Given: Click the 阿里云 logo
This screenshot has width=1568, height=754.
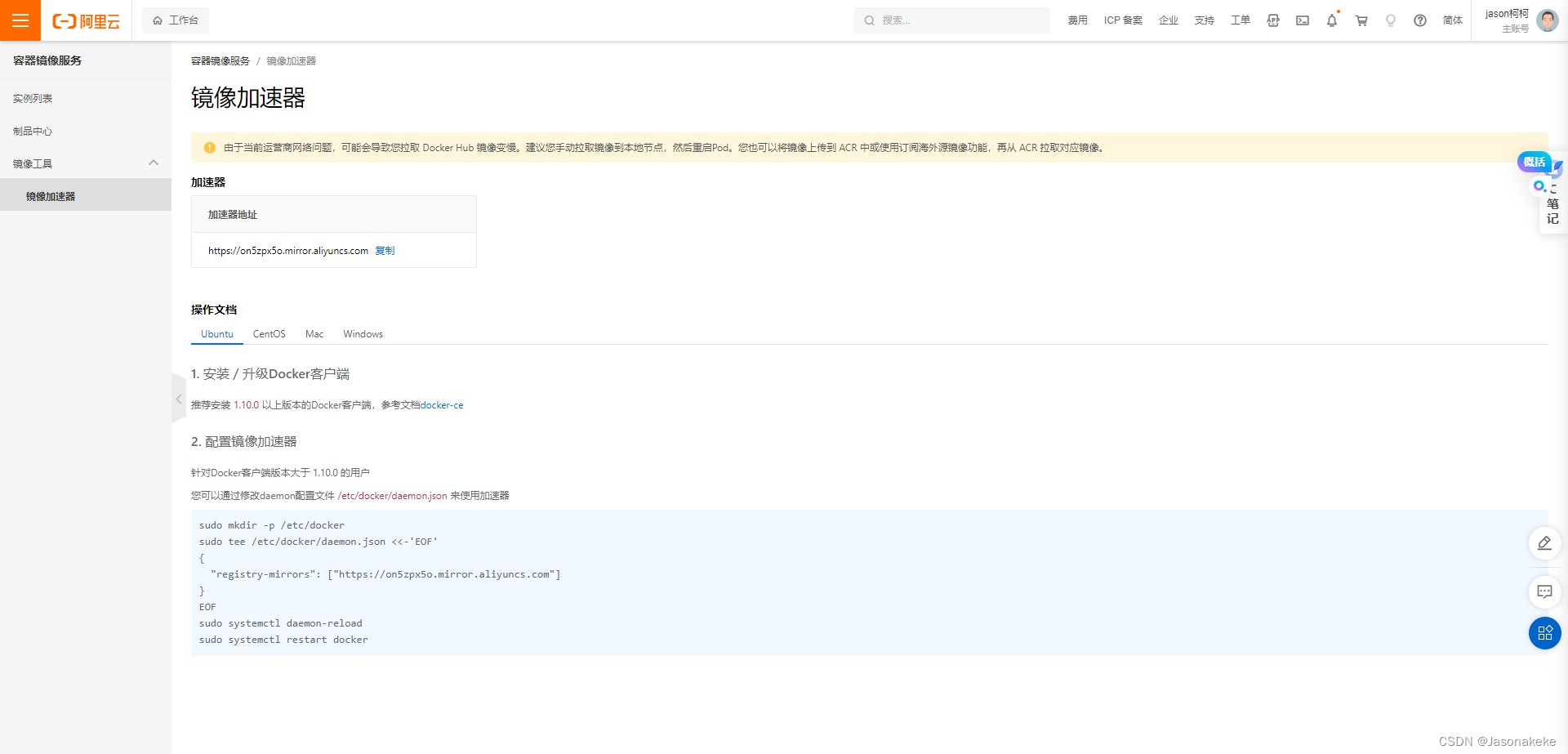Looking at the screenshot, I should [86, 21].
